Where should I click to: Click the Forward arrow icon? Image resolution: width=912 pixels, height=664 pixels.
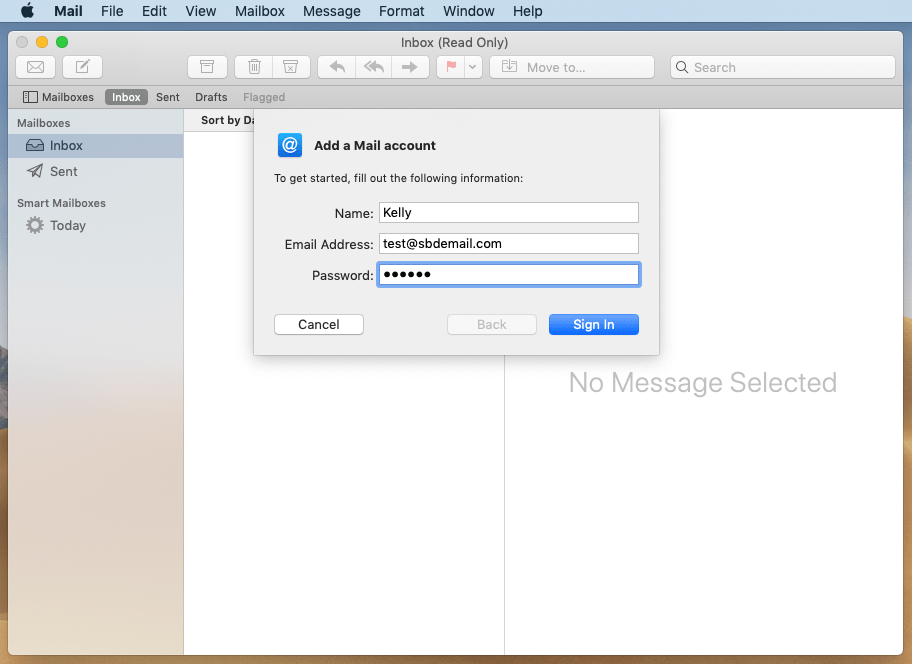coord(410,67)
